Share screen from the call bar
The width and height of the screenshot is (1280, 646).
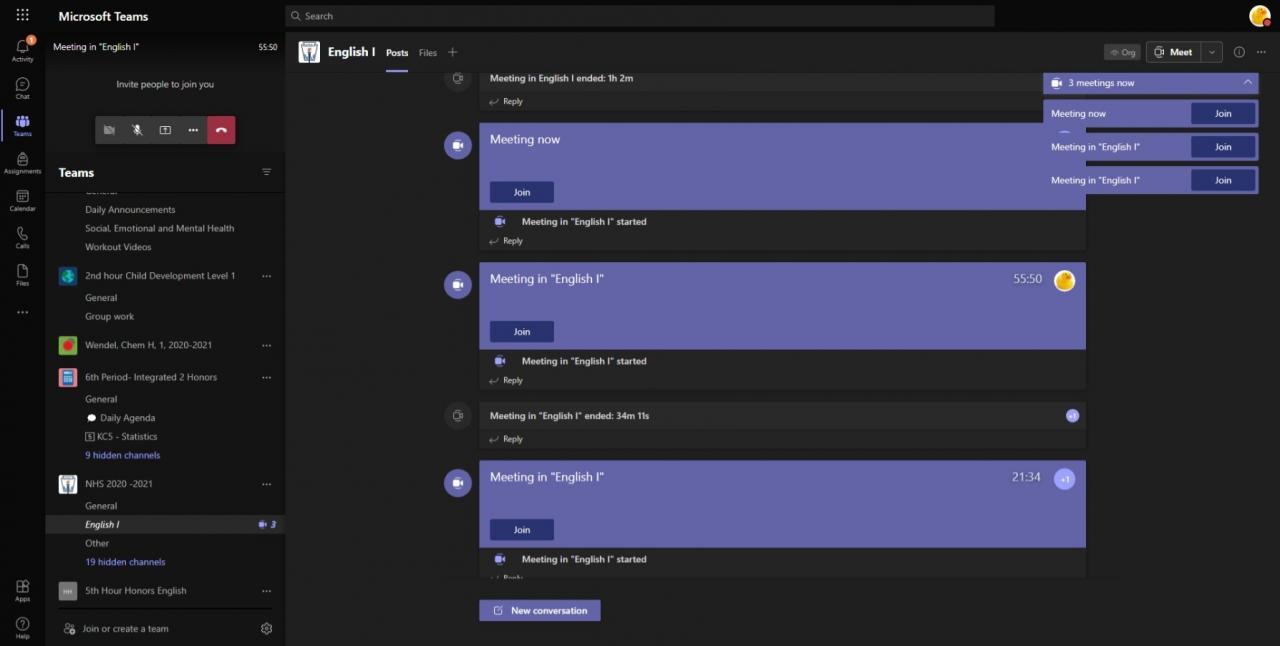tap(165, 130)
